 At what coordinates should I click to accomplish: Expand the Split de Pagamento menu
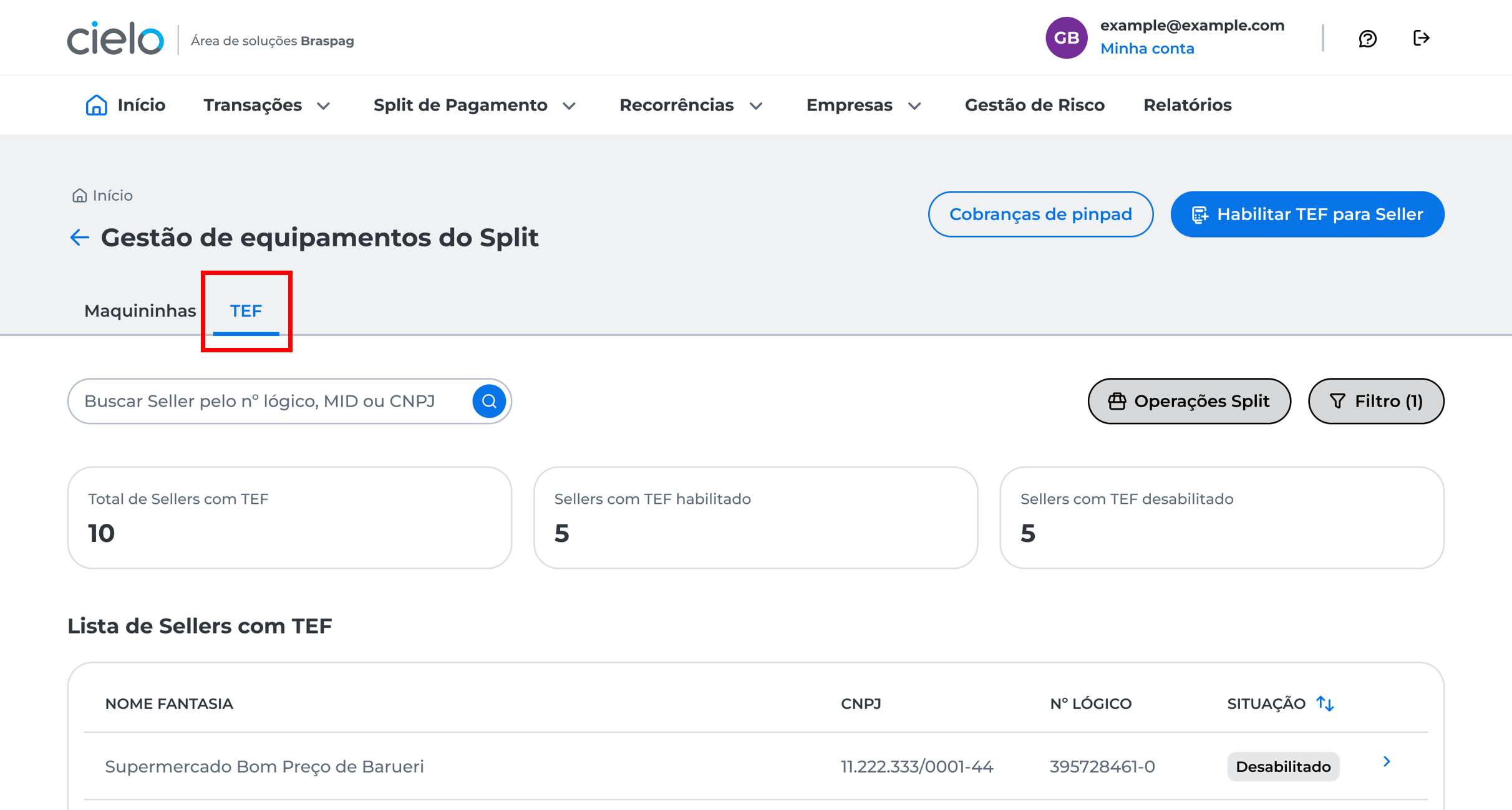pos(475,105)
